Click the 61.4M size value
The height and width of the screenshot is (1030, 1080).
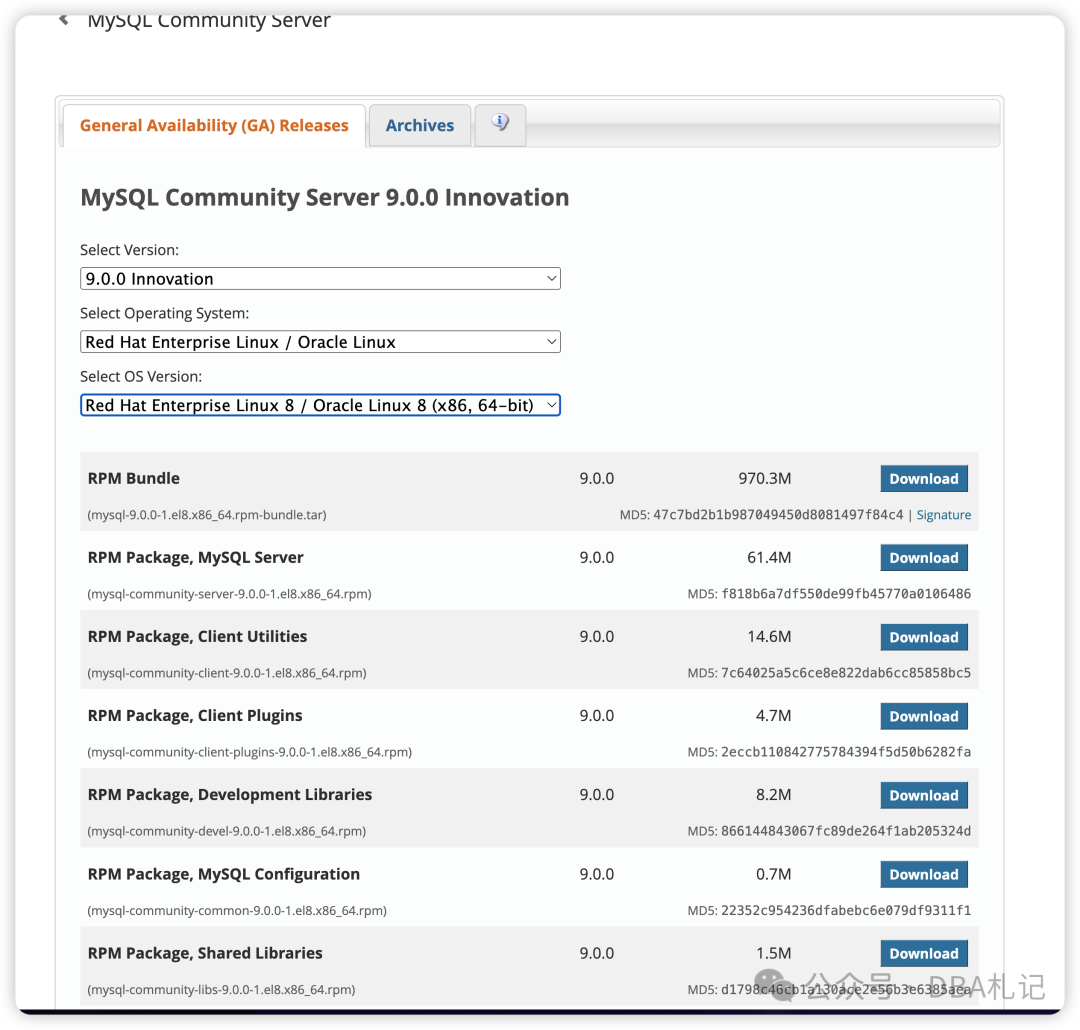point(769,557)
